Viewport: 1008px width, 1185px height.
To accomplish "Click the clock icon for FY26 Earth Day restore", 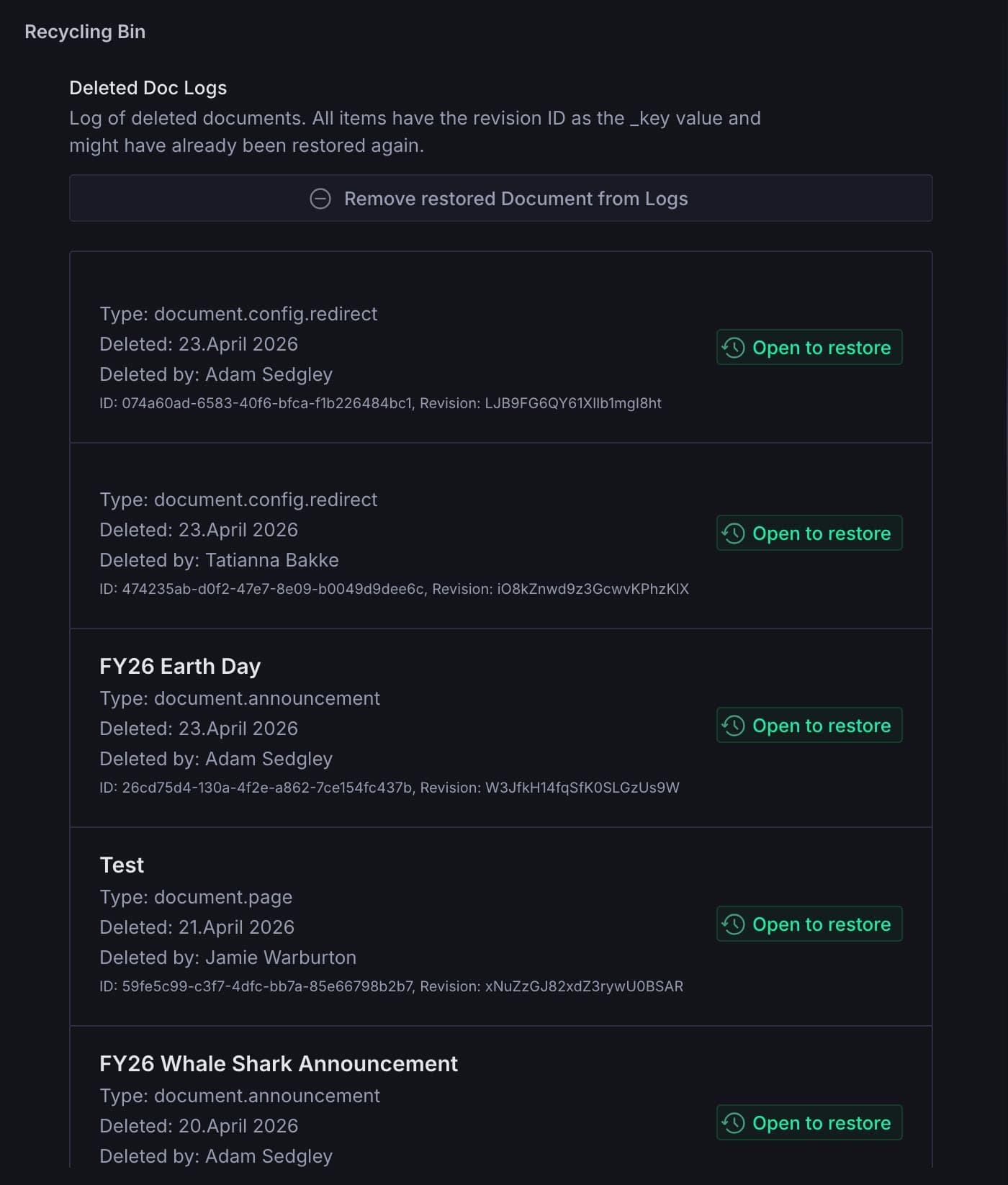I will point(732,725).
